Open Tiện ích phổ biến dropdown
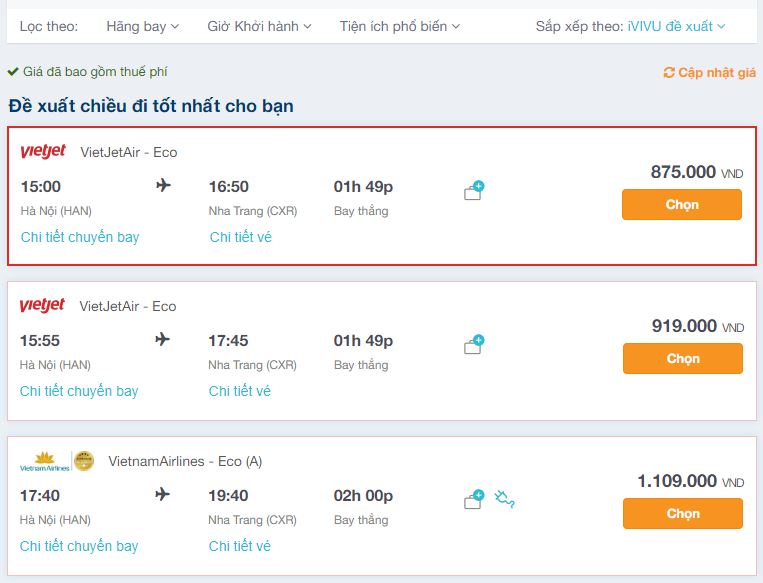The image size is (763, 583). click(x=400, y=26)
